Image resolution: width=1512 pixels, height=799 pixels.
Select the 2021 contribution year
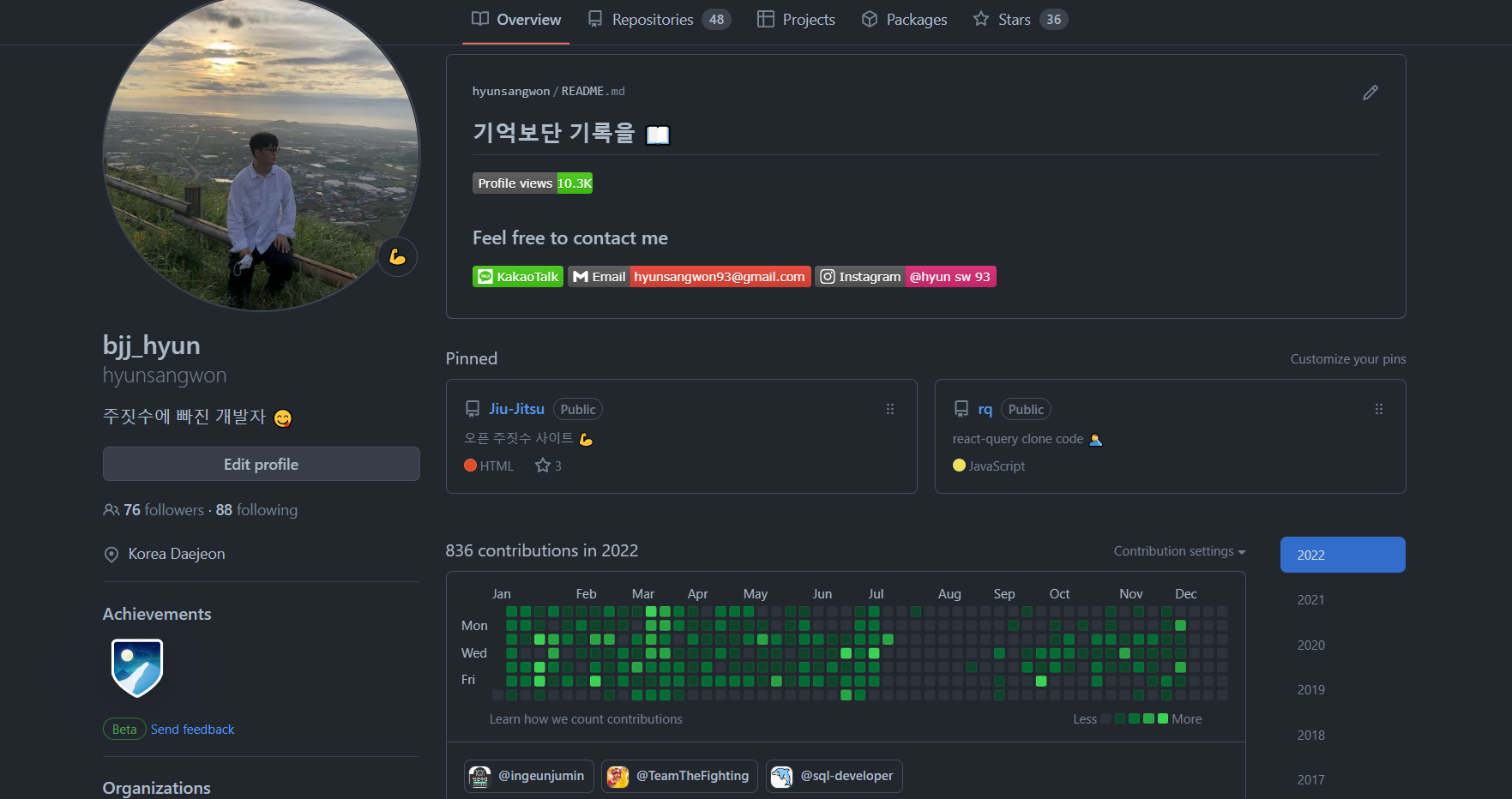pyautogui.click(x=1310, y=600)
